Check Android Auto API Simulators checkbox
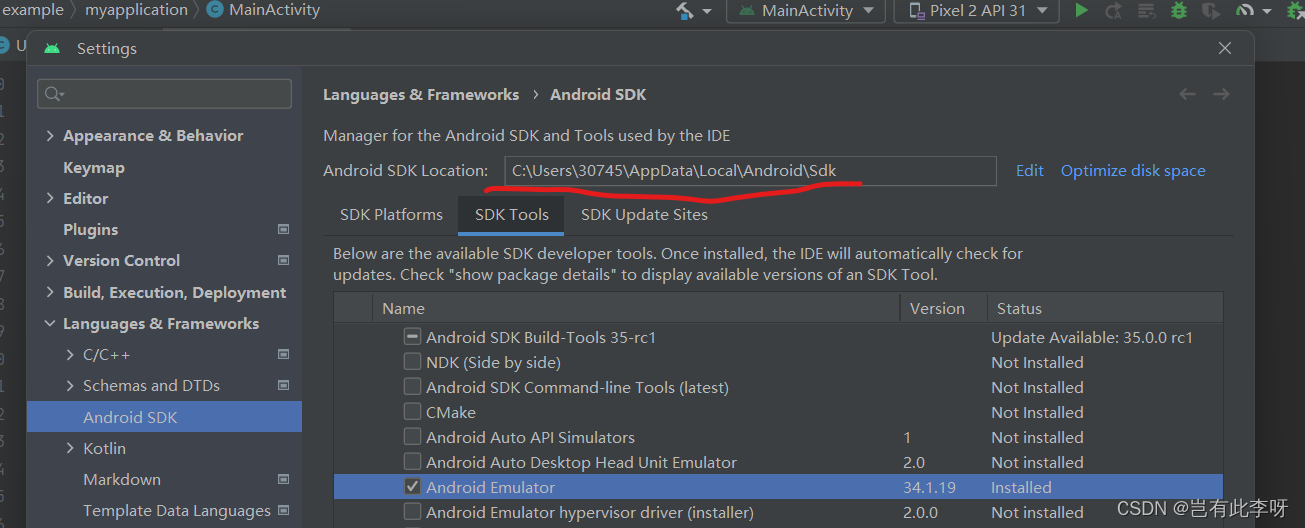The width and height of the screenshot is (1305, 528). pos(412,437)
